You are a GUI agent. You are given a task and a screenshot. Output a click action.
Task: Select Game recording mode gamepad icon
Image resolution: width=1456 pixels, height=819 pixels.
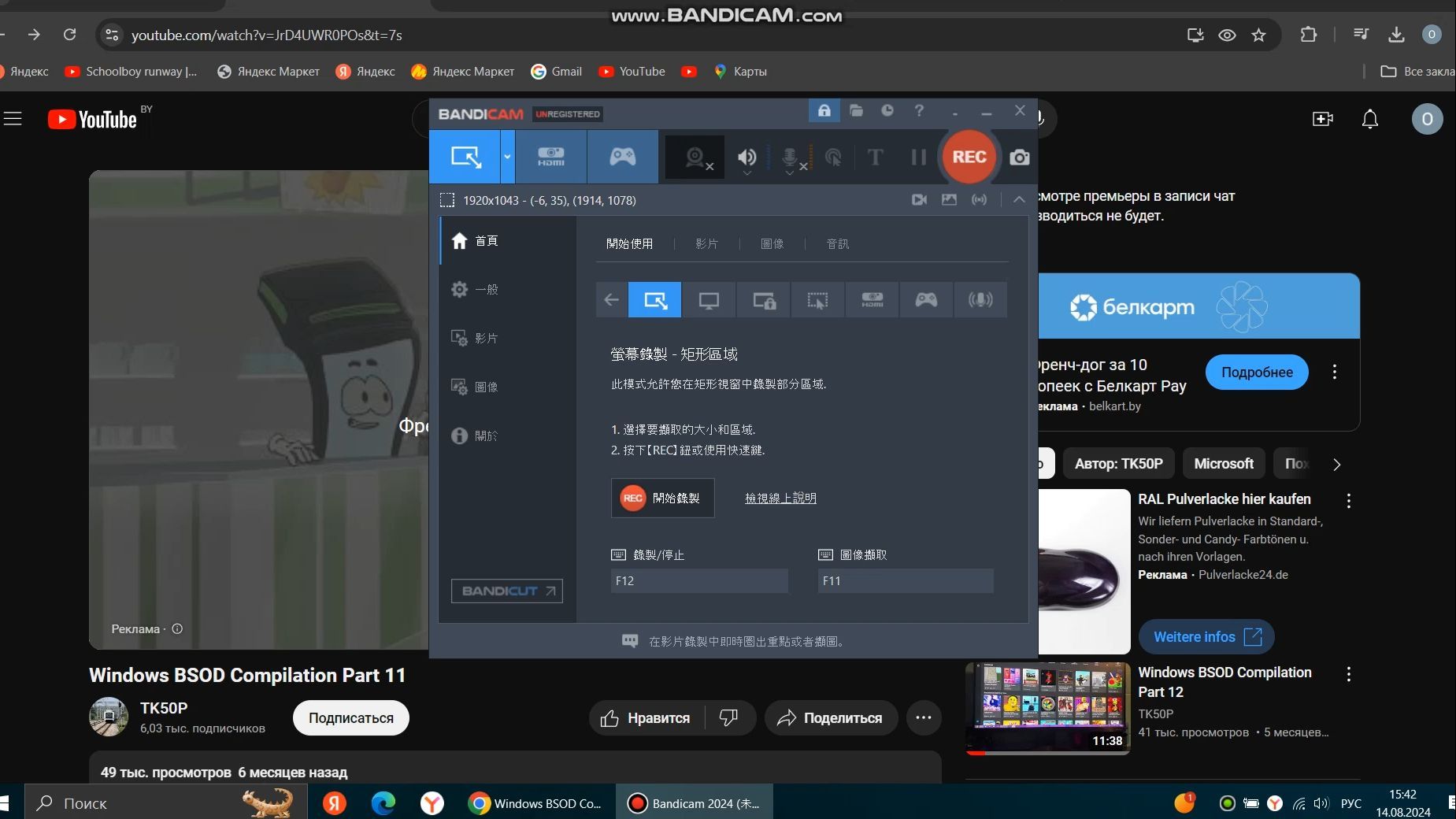622,157
